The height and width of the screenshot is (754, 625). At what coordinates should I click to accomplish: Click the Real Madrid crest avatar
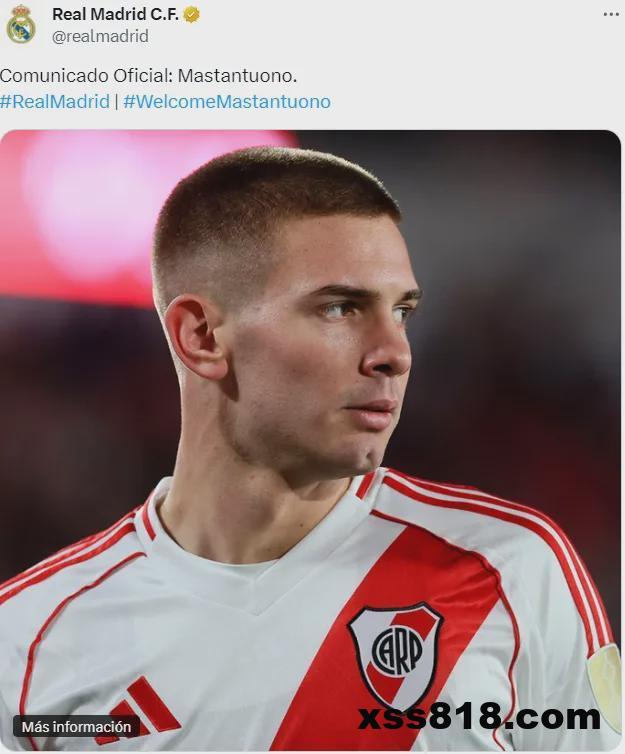coord(21,24)
